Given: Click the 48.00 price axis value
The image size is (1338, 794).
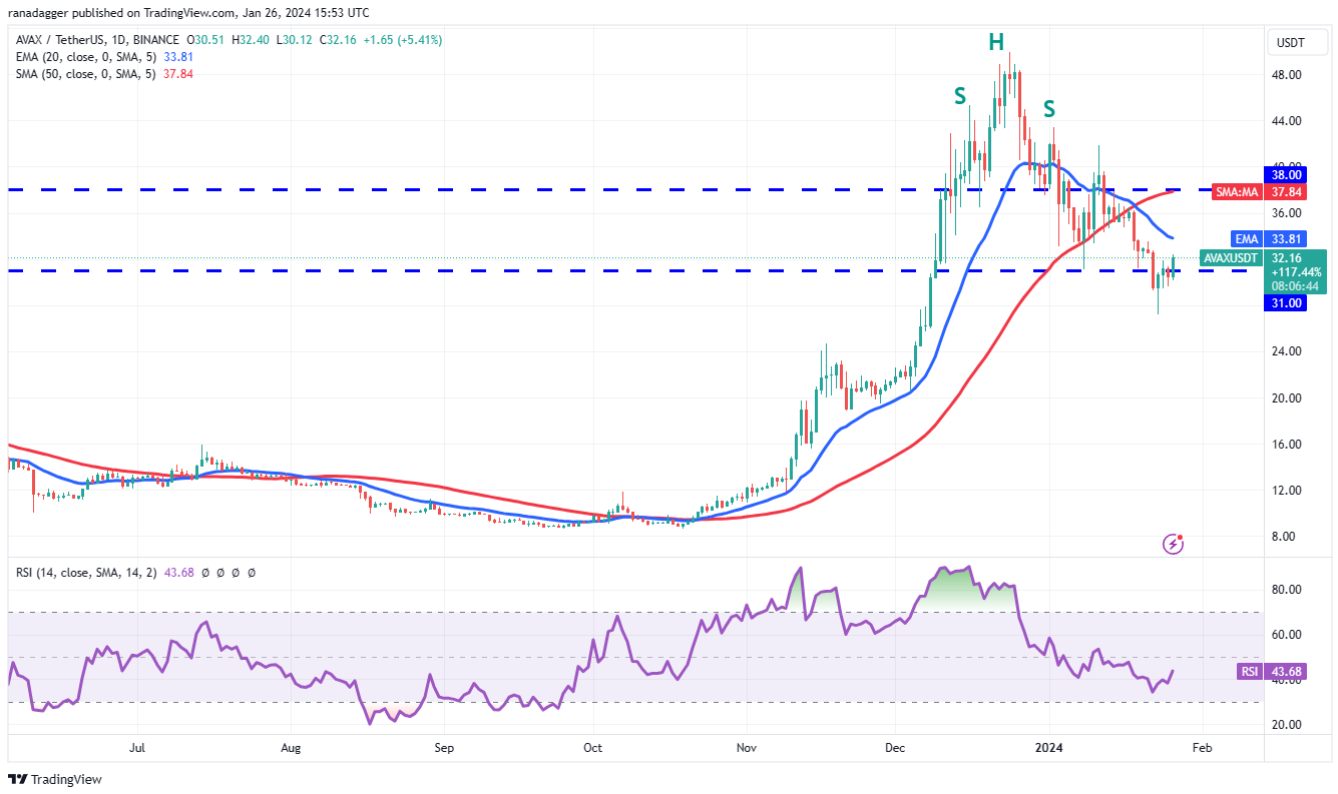Looking at the screenshot, I should 1286,75.
